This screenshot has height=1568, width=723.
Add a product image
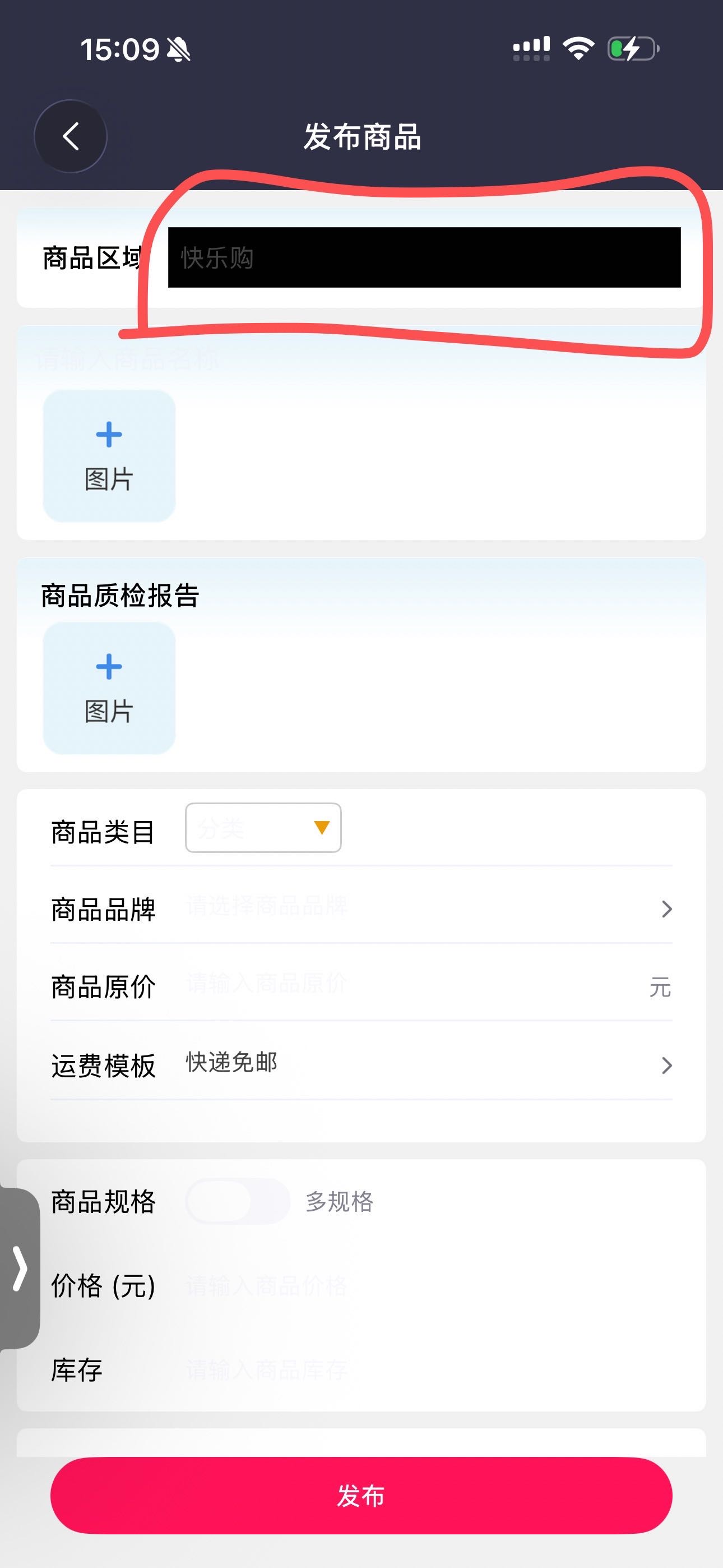point(109,456)
